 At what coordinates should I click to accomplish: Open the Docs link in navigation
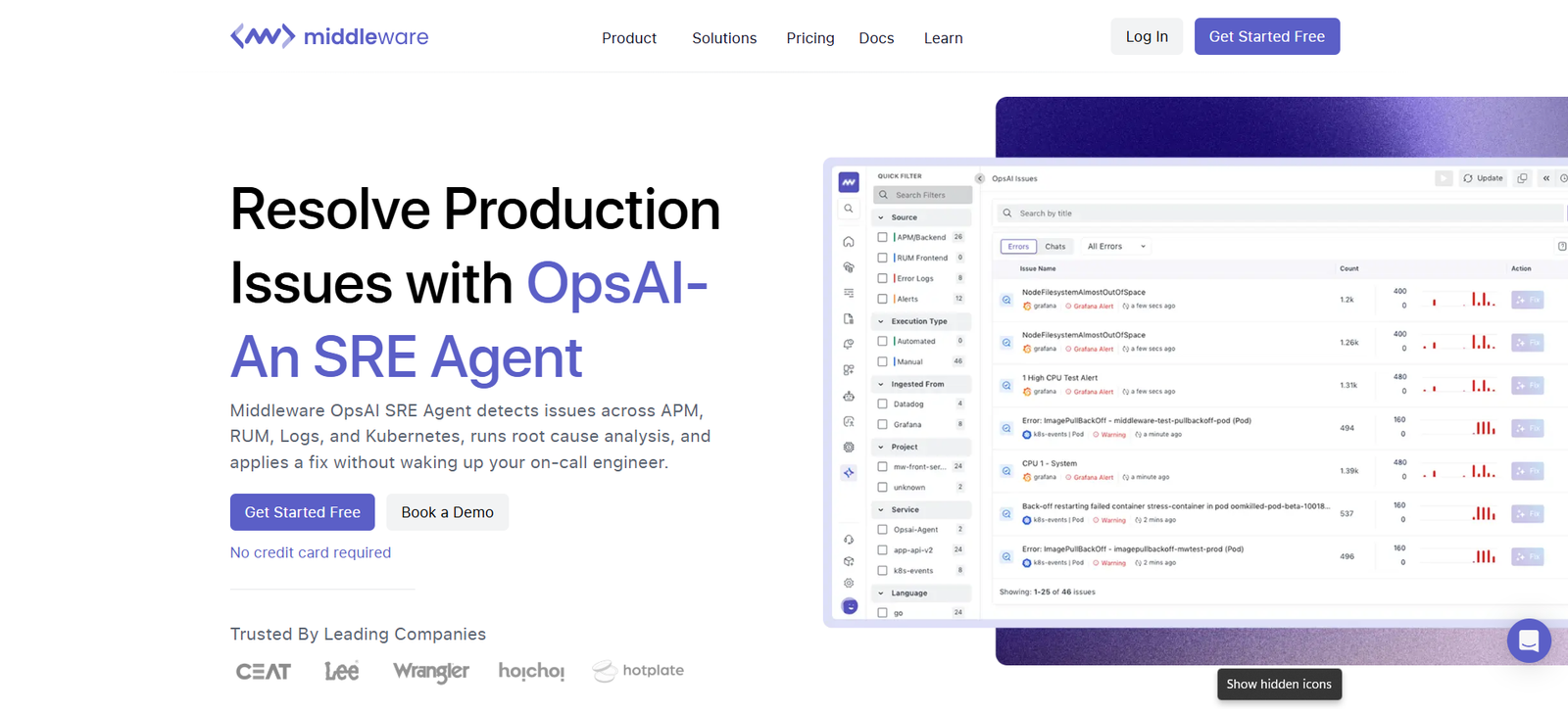tap(876, 38)
